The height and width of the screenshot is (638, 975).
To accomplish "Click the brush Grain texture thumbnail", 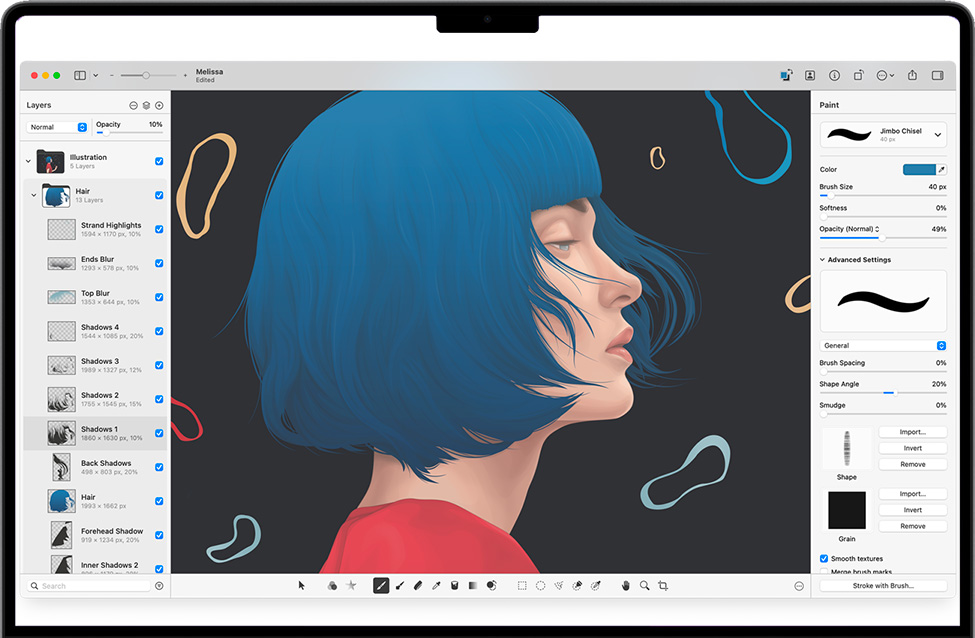I will tap(847, 510).
